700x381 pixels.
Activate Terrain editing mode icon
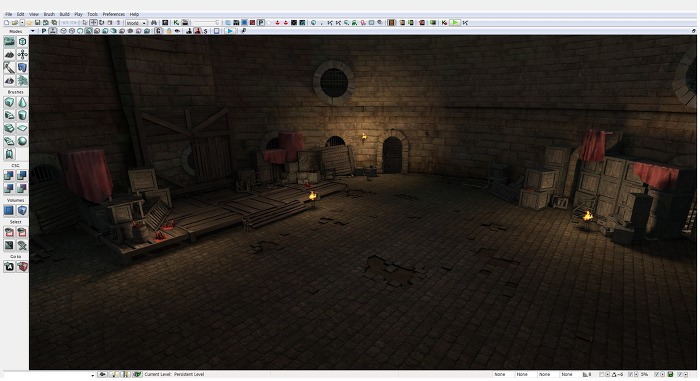point(9,54)
